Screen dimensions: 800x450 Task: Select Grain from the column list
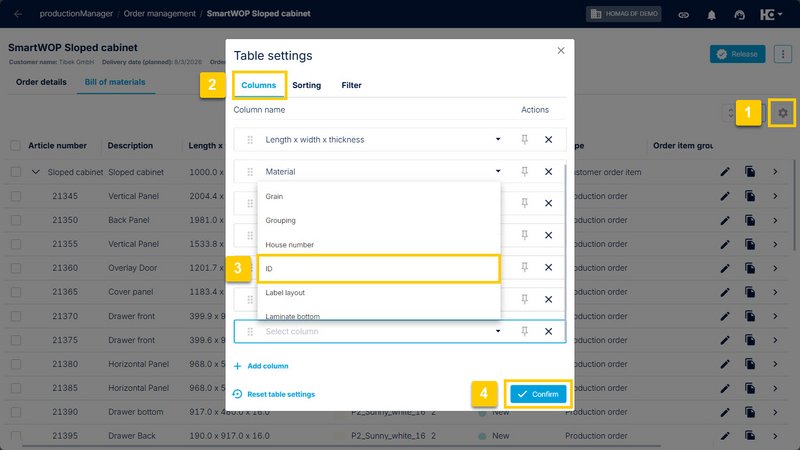point(378,196)
